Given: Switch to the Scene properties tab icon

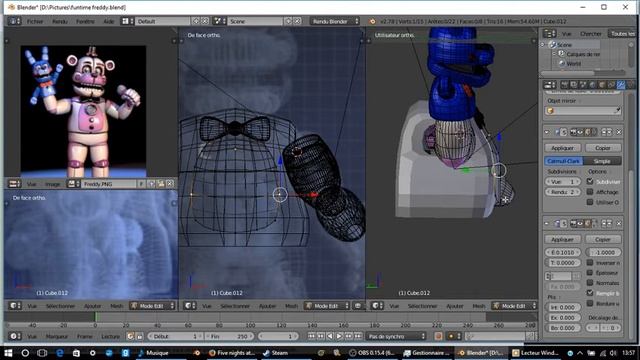Looking at the screenshot, I should click(583, 85).
